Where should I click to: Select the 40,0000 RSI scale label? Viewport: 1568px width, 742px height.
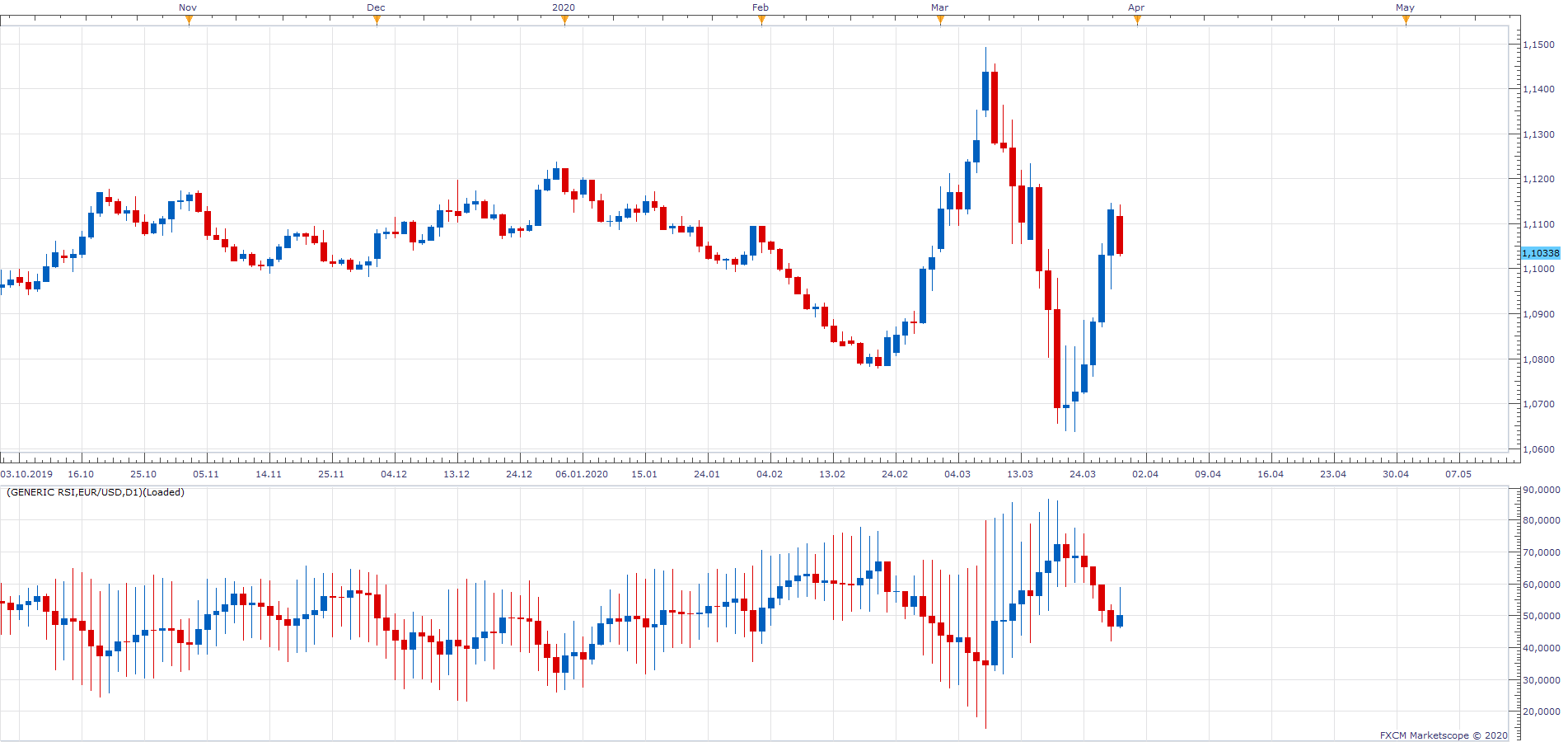click(x=1542, y=648)
